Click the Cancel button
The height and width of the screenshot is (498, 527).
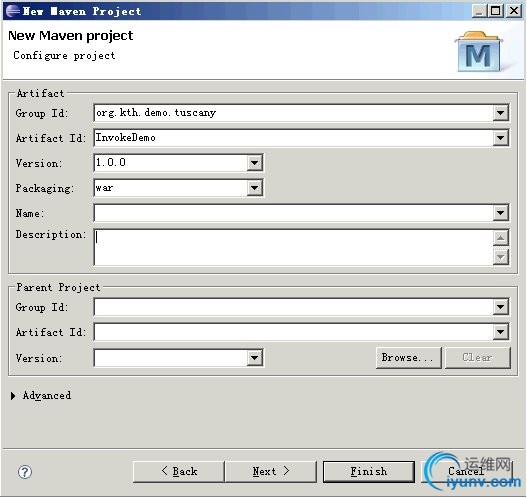point(466,472)
